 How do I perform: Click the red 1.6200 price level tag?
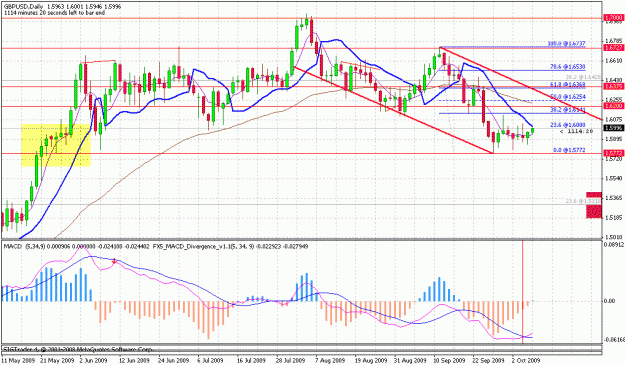[614, 106]
